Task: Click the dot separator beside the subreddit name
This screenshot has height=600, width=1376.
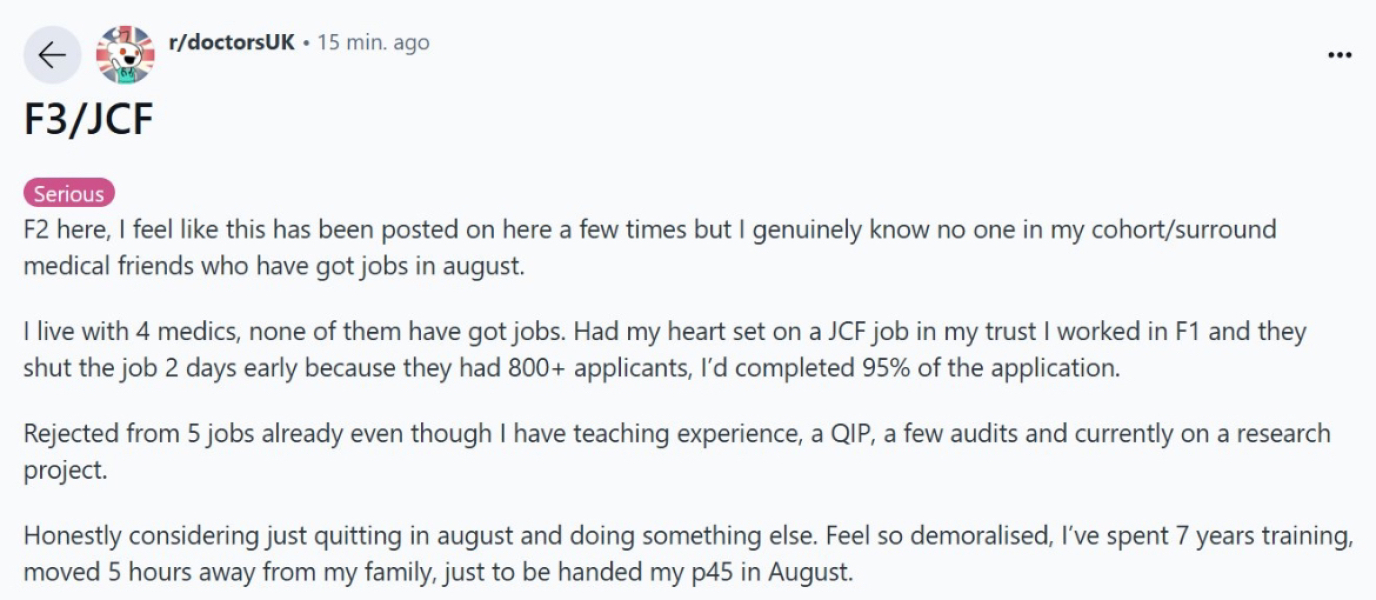Action: [x=306, y=42]
